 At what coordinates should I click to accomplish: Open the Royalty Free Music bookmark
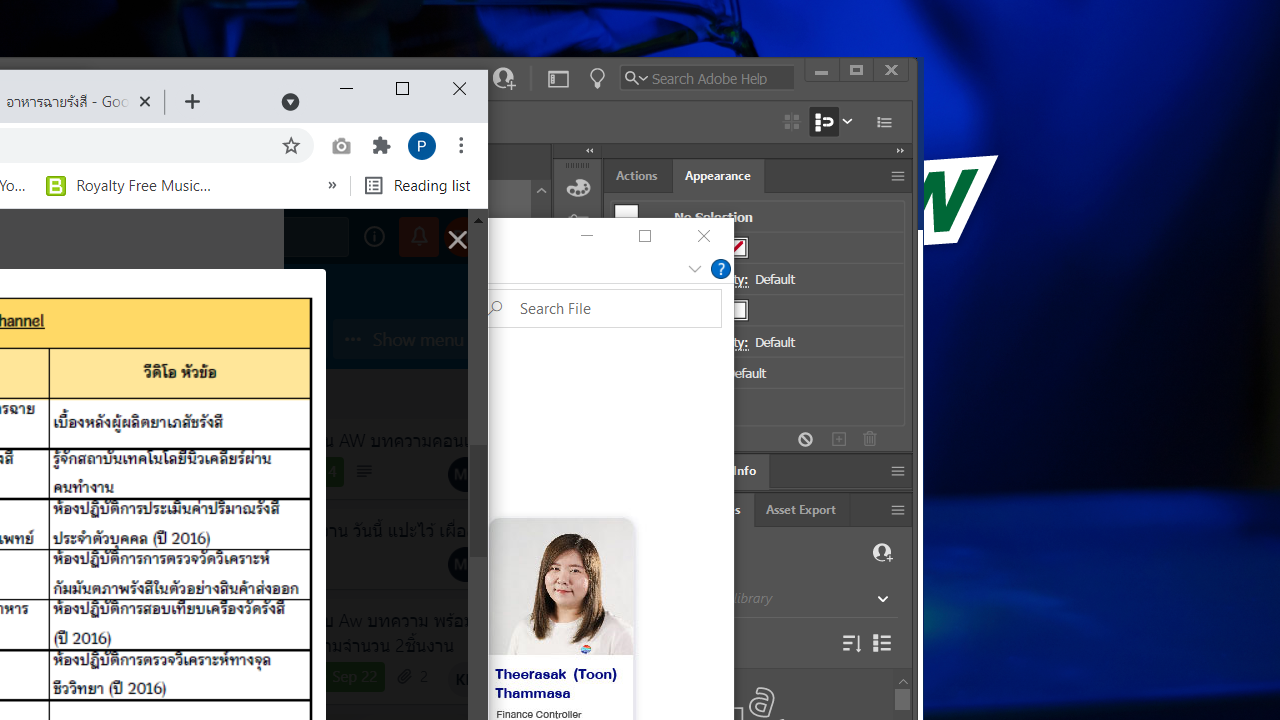point(129,186)
